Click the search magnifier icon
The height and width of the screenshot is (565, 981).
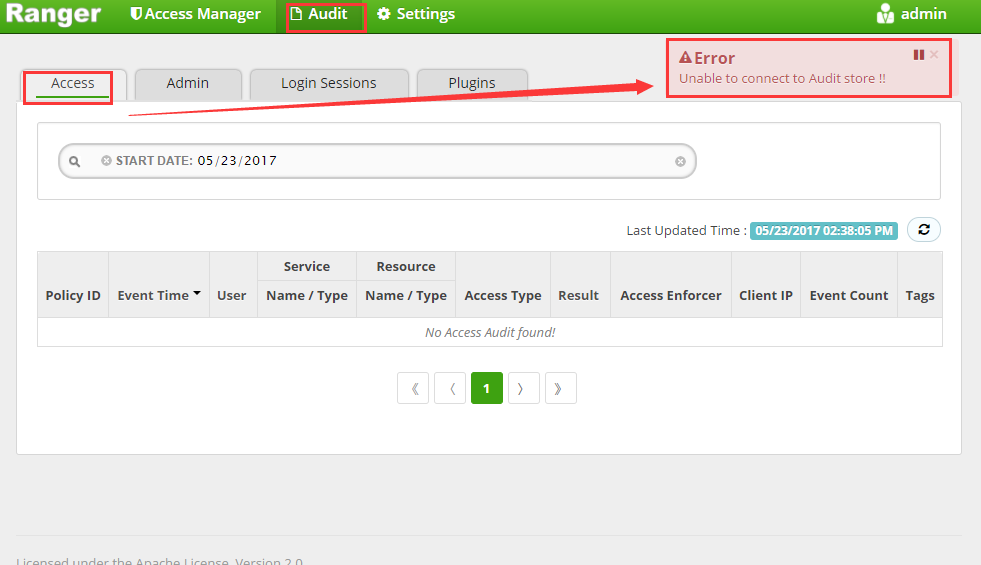tap(74, 161)
